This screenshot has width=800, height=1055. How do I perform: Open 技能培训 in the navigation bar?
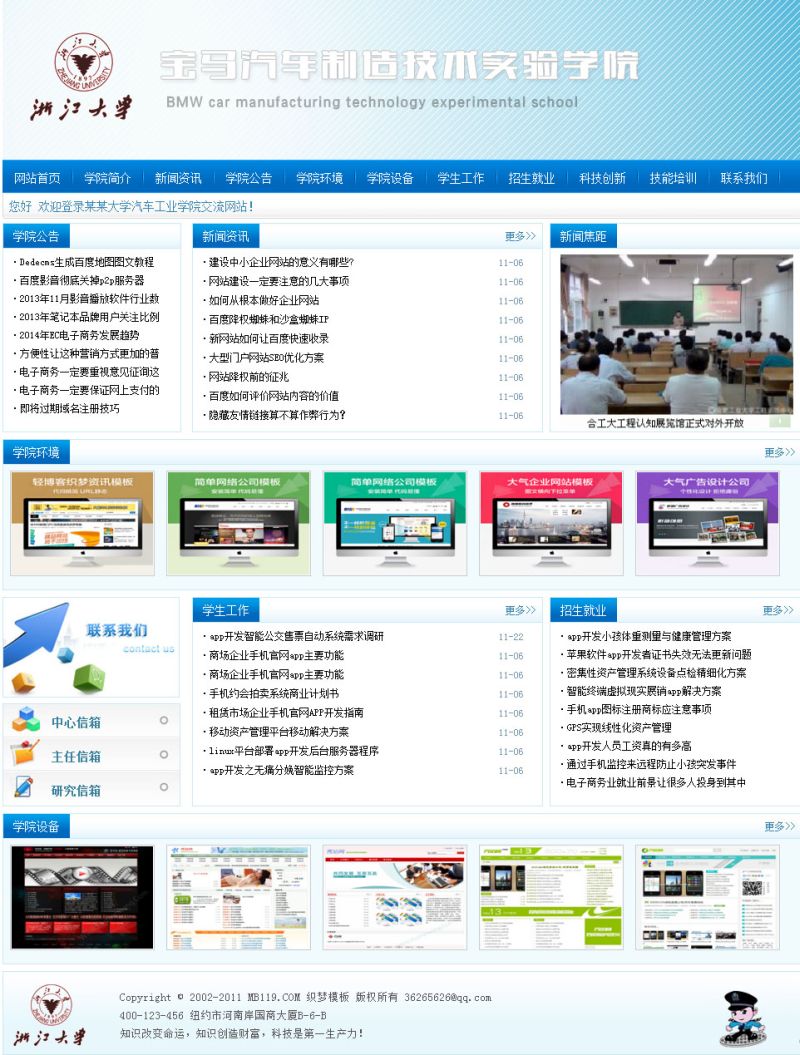coord(673,178)
